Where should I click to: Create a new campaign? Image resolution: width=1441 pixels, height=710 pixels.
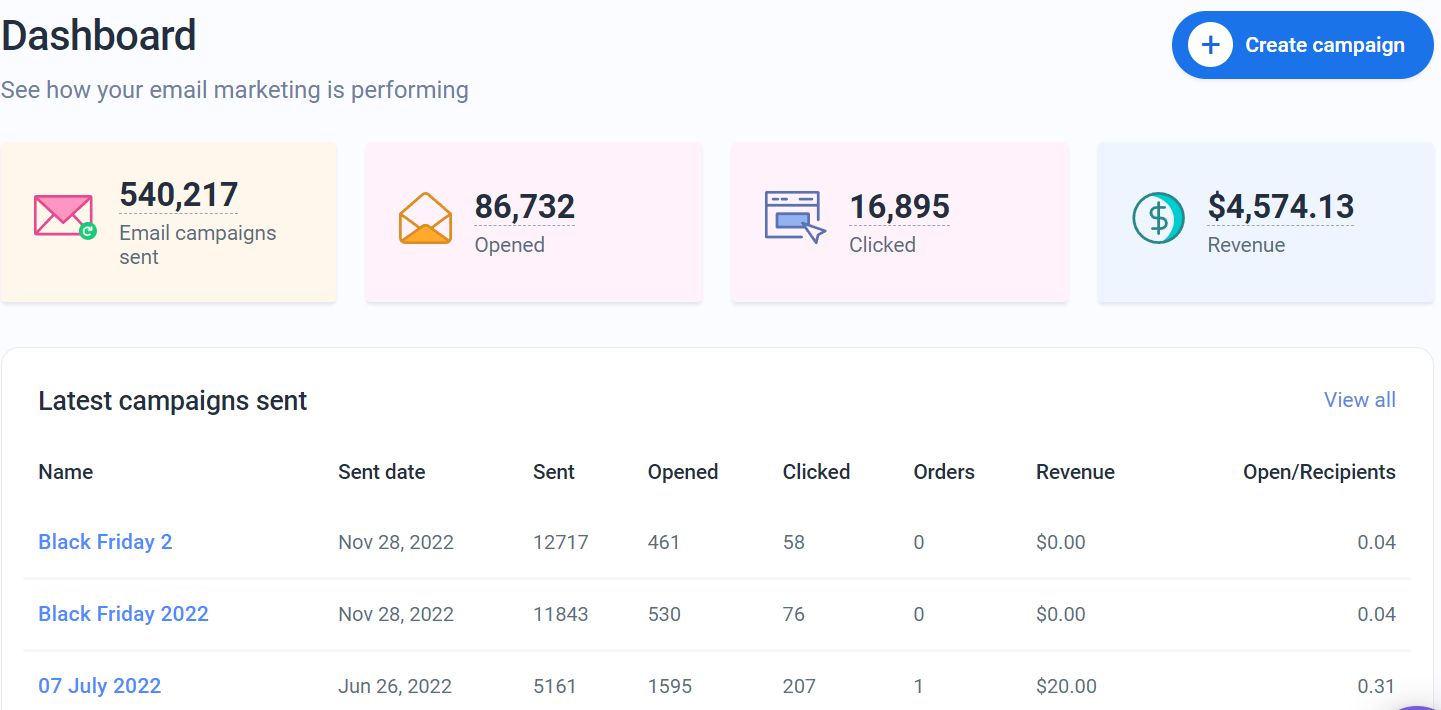click(x=1302, y=45)
